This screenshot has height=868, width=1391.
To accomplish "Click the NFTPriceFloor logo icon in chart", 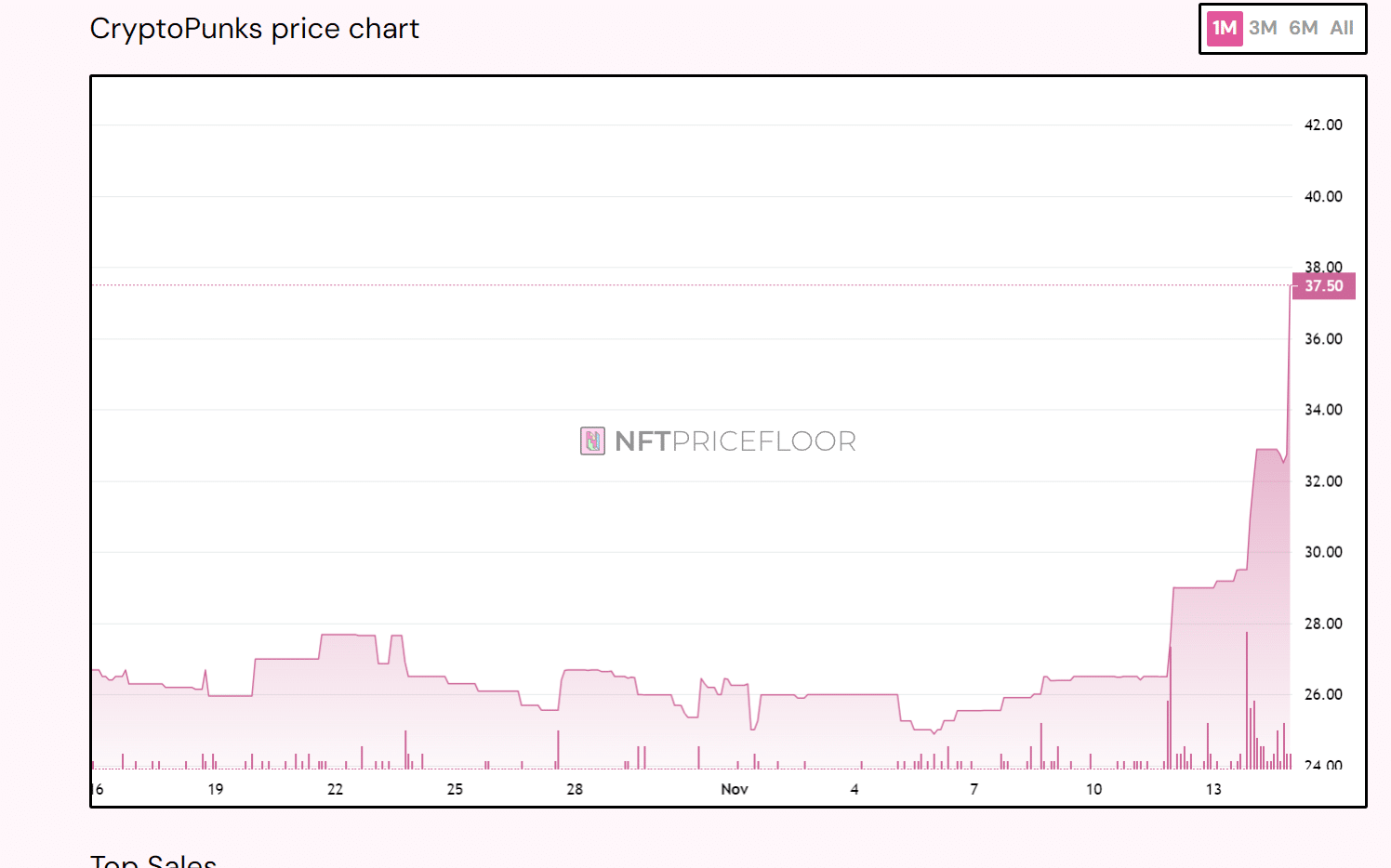I will click(592, 441).
